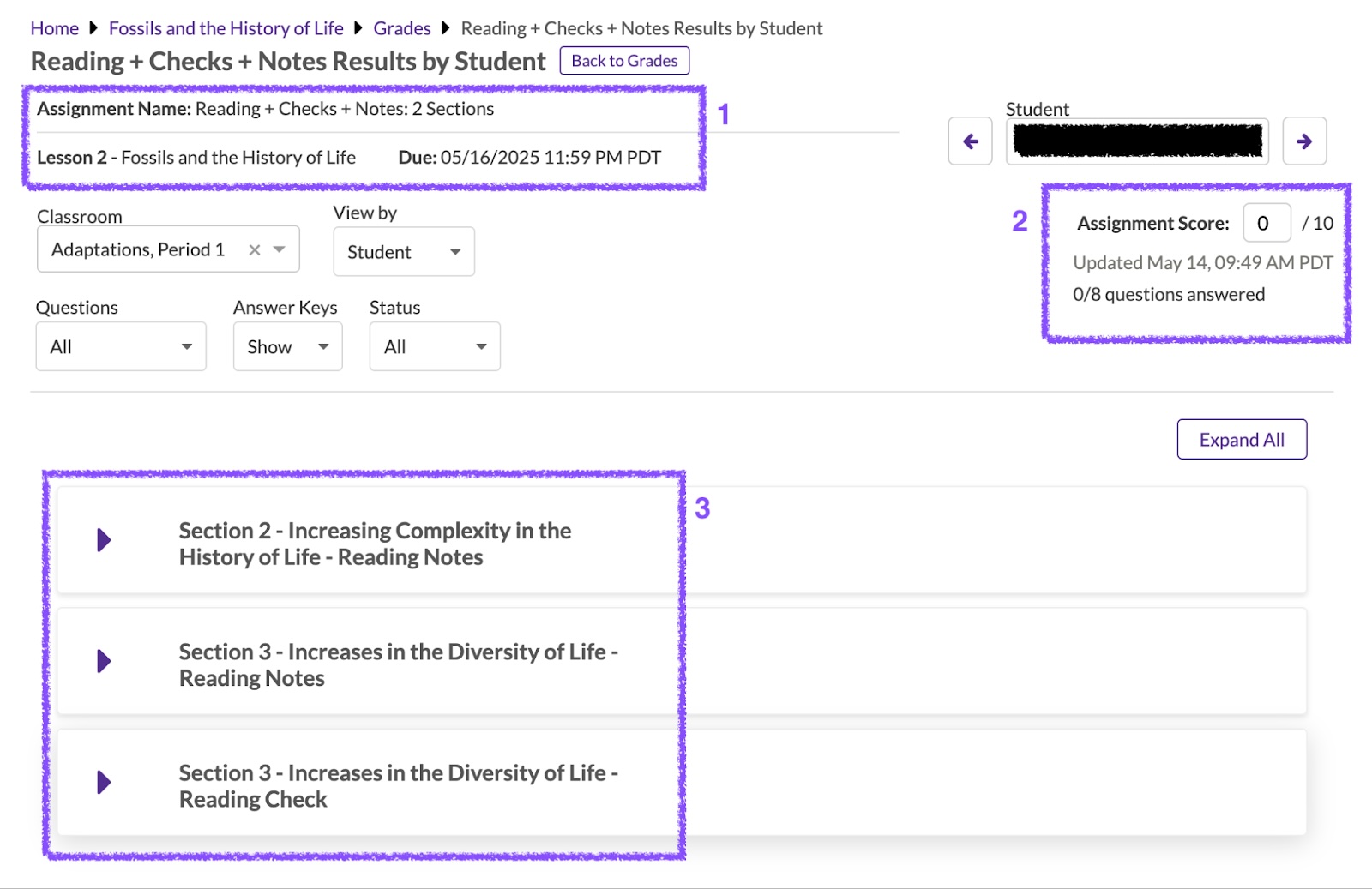Open the Answer Keys Show dropdown
This screenshot has width=1372, height=889.
pos(288,346)
